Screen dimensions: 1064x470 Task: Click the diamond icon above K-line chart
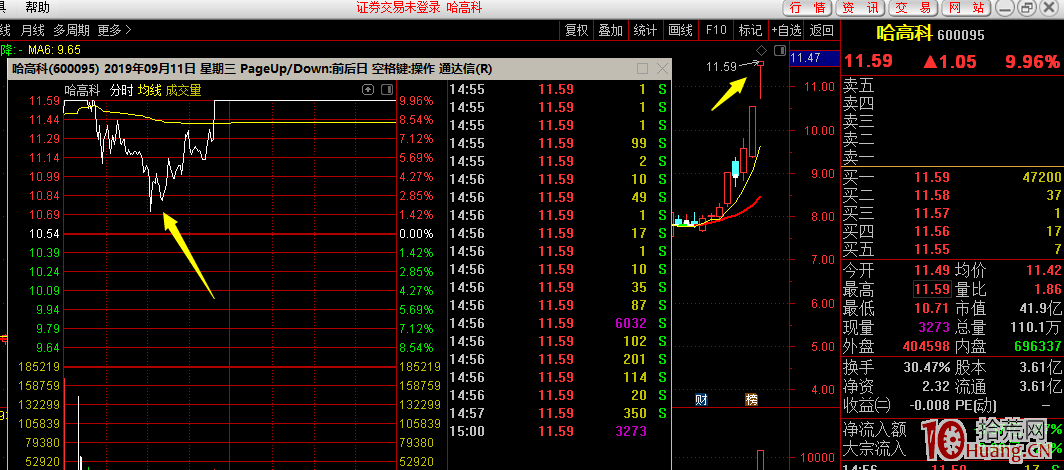tap(761, 50)
